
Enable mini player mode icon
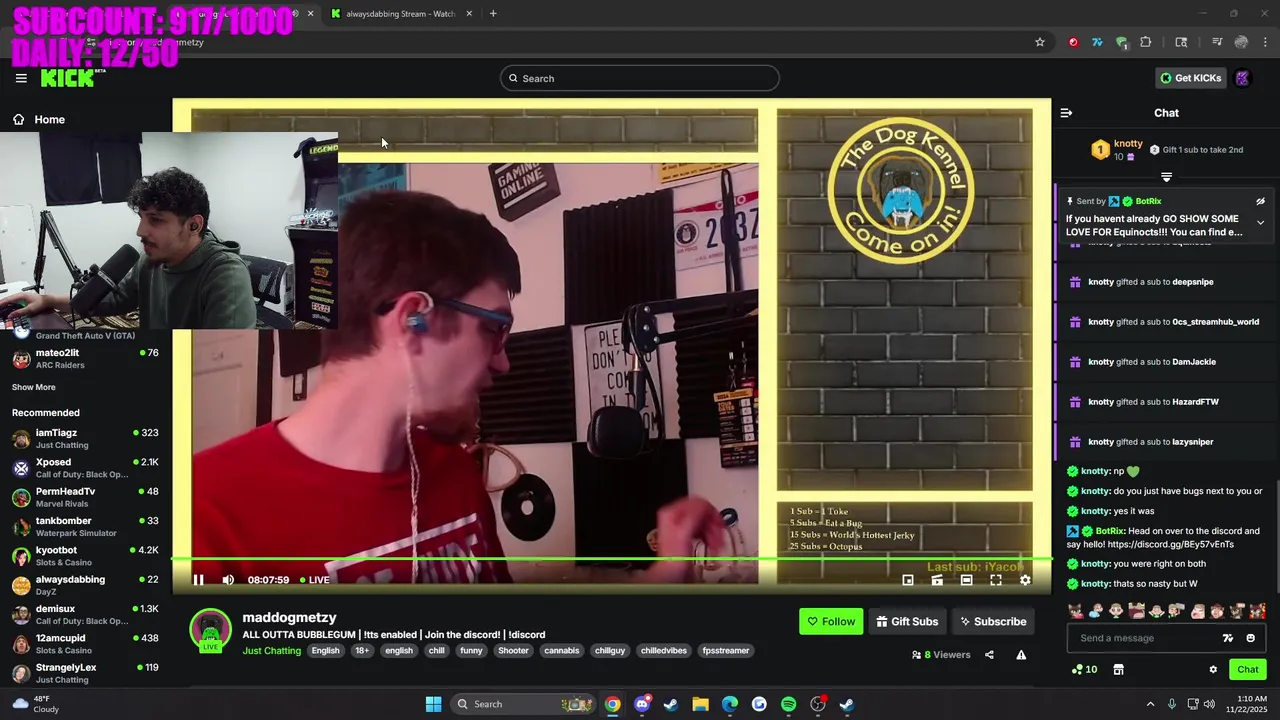pyautogui.click(x=908, y=580)
